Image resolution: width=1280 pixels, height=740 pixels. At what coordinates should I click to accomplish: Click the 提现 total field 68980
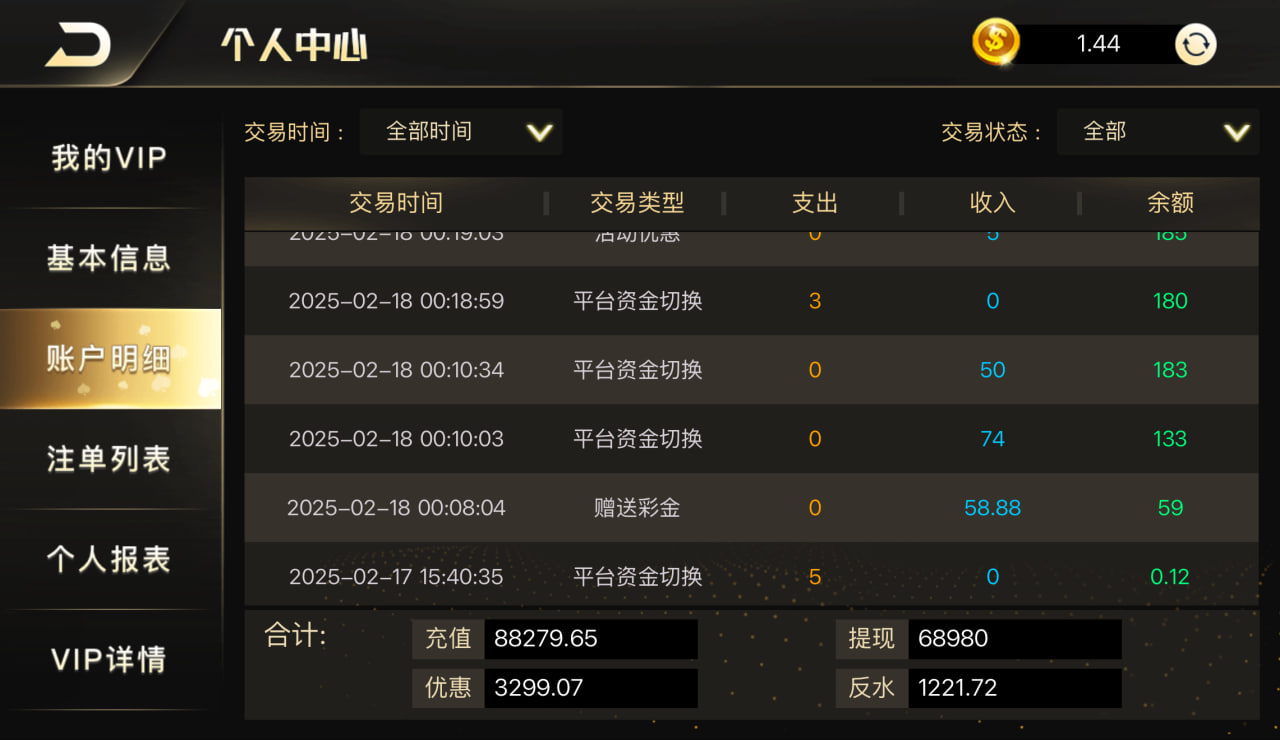(1015, 639)
